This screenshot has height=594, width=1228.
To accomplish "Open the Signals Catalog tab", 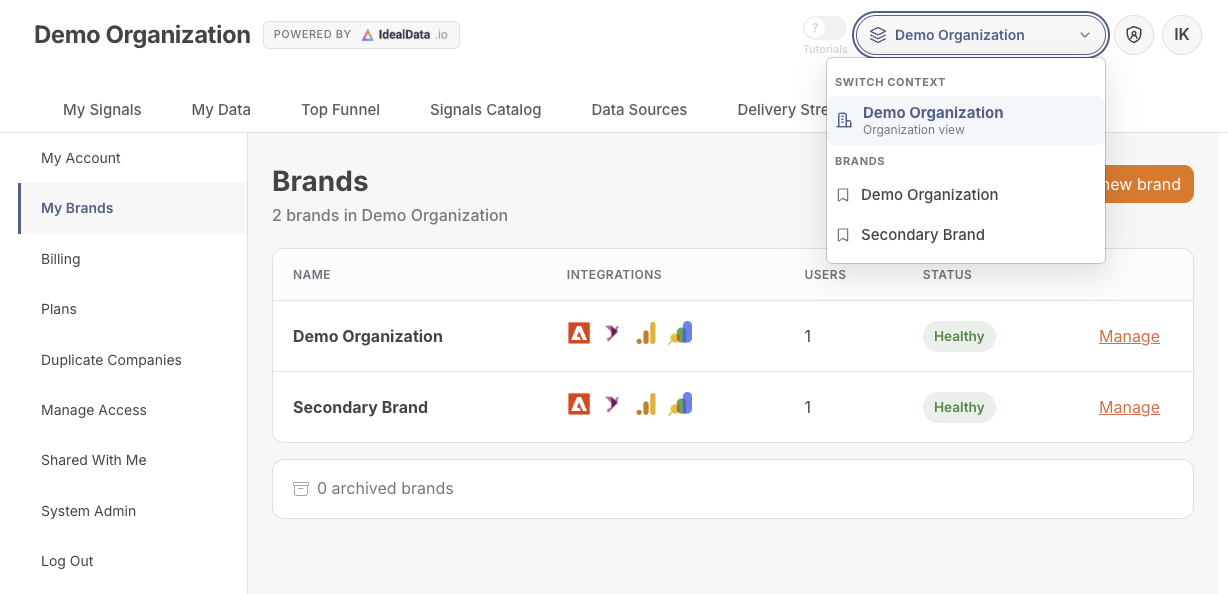I will click(486, 110).
